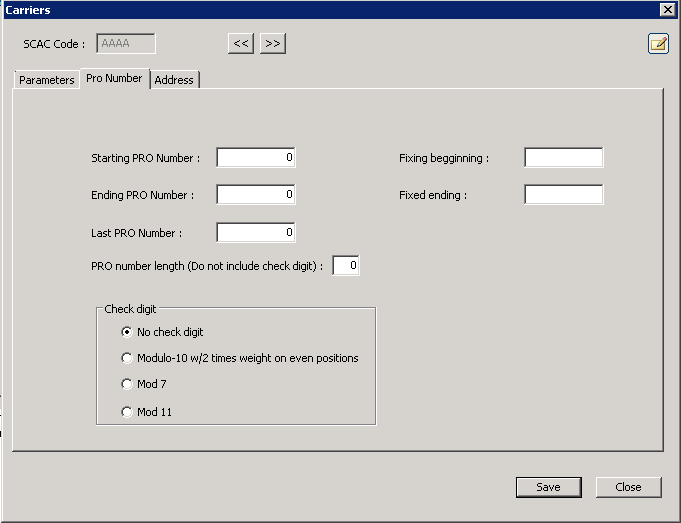Select the Pro Number tab
This screenshot has width=681, height=523.
pyautogui.click(x=114, y=78)
